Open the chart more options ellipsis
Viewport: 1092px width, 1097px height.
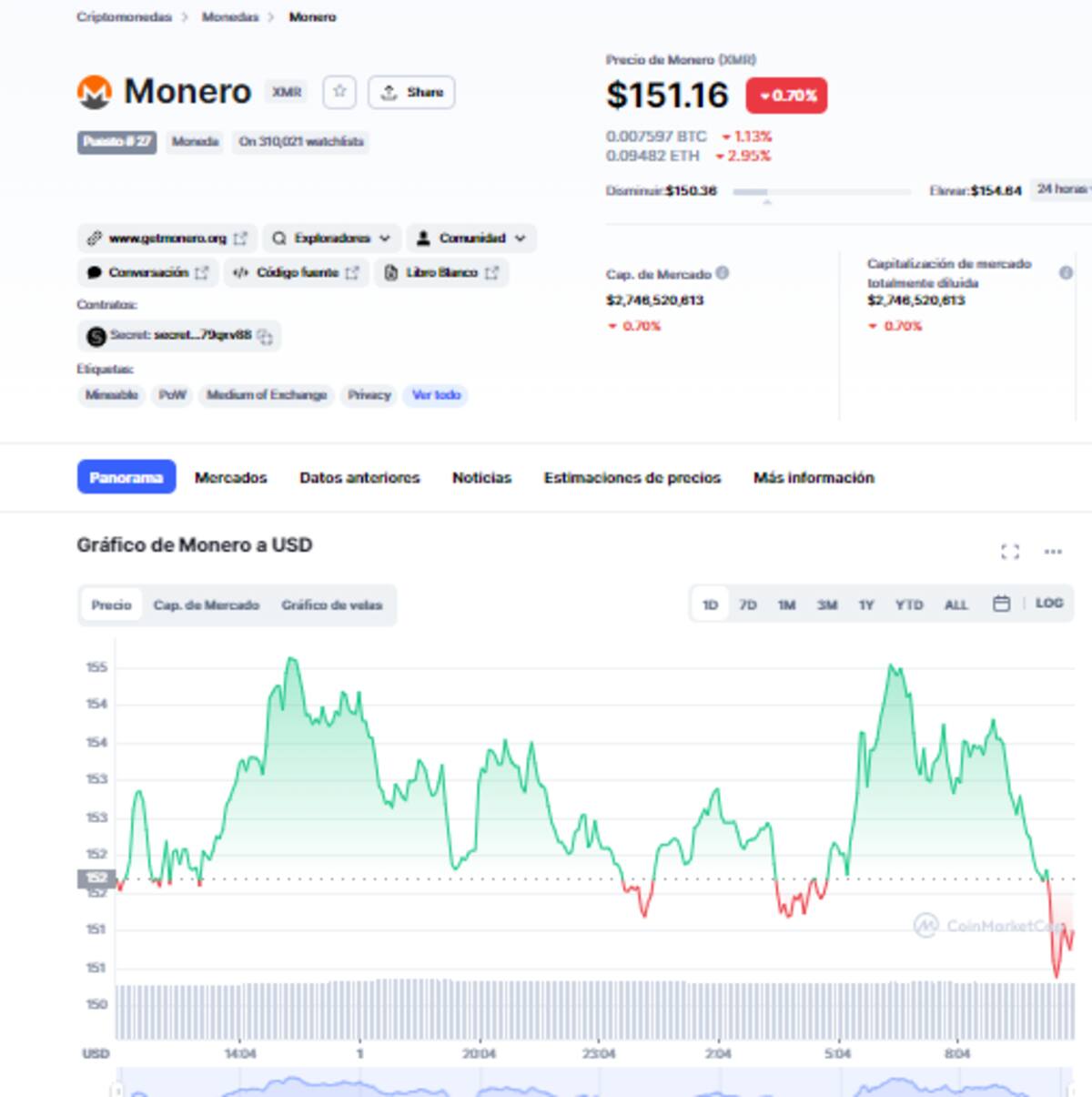pyautogui.click(x=1053, y=552)
